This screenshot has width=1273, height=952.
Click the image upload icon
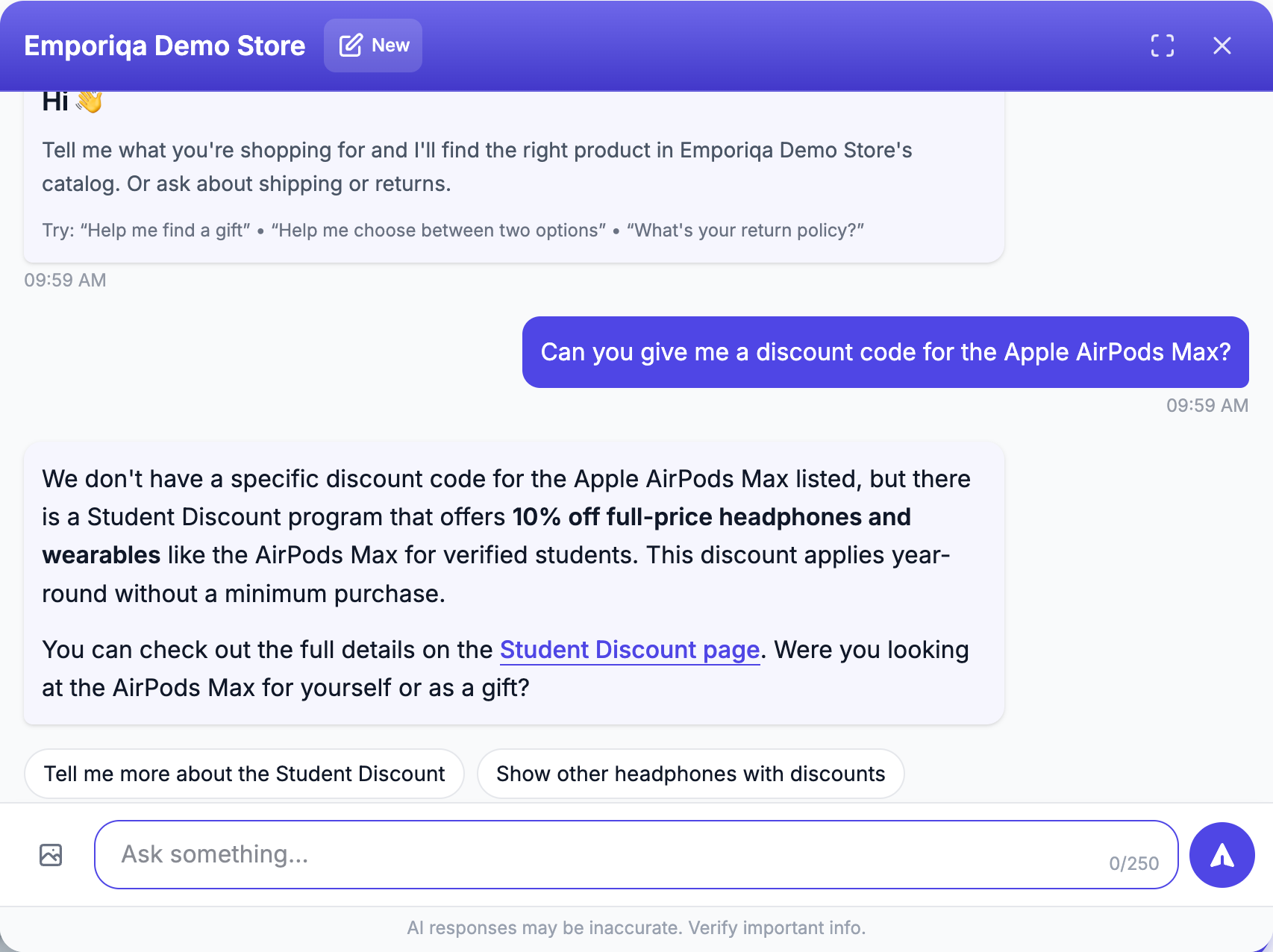tap(51, 855)
